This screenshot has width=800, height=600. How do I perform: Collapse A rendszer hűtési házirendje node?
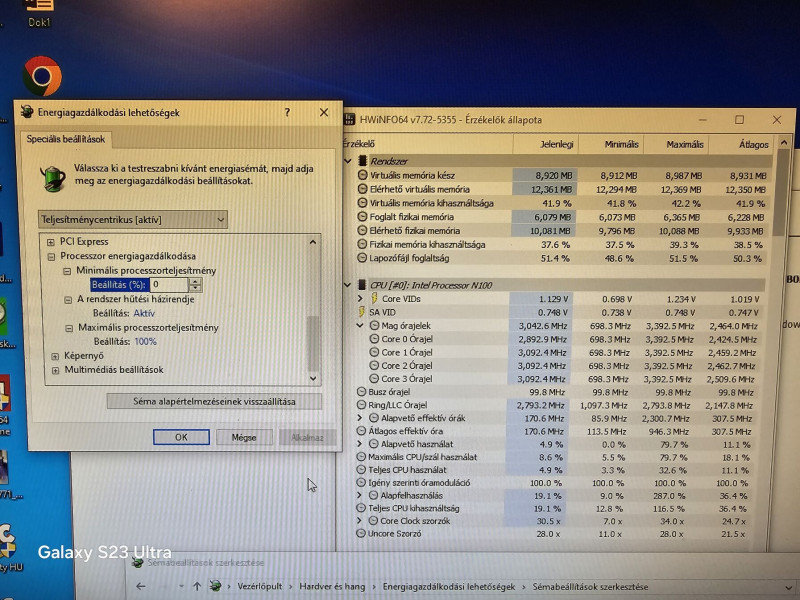68,299
